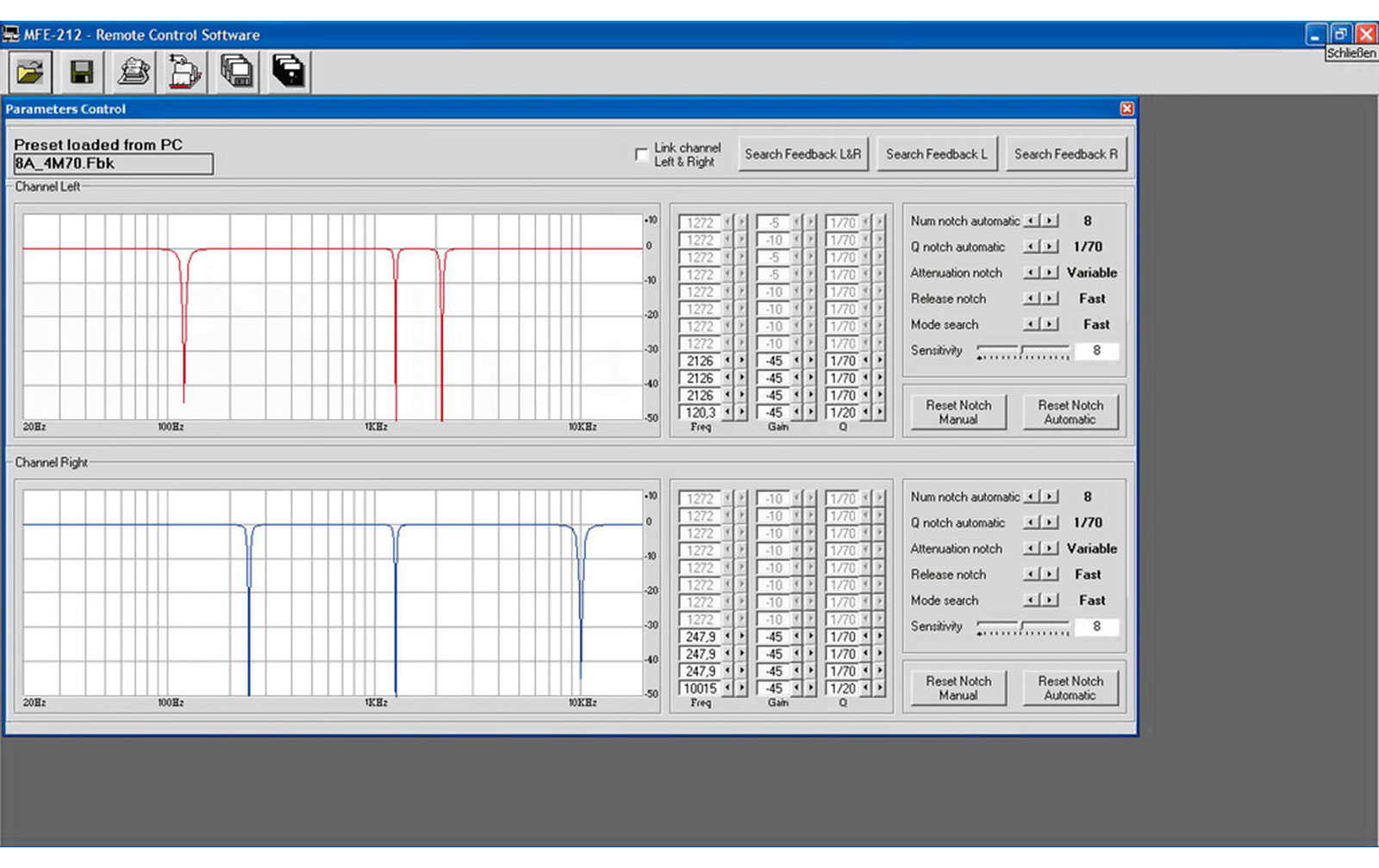The height and width of the screenshot is (868, 1379).
Task: Click the 1/20 Q field in Channel Right
Action: [x=842, y=688]
